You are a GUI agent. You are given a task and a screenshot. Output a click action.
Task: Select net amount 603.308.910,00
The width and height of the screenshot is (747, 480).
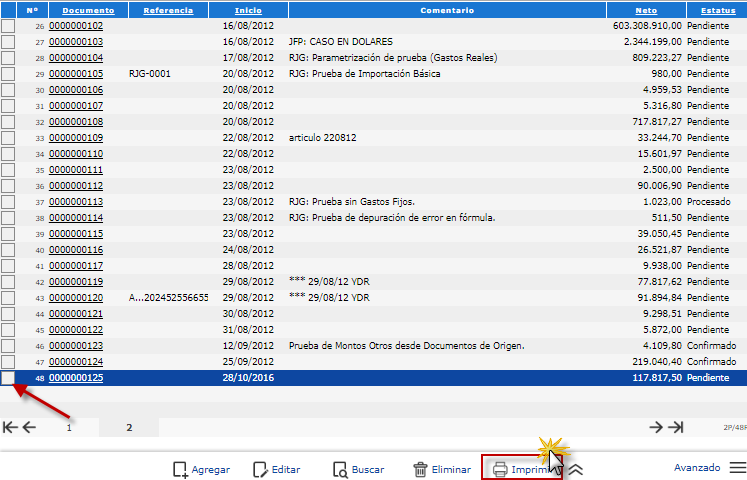647,26
